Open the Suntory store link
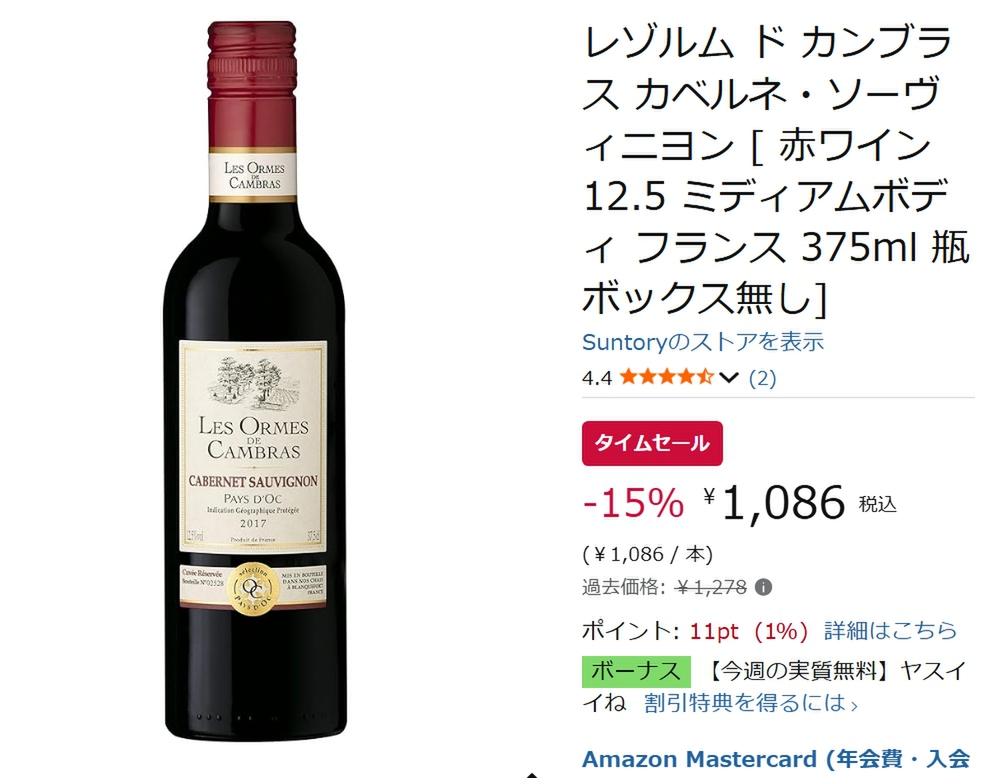This screenshot has height=778, width=996. [703, 342]
